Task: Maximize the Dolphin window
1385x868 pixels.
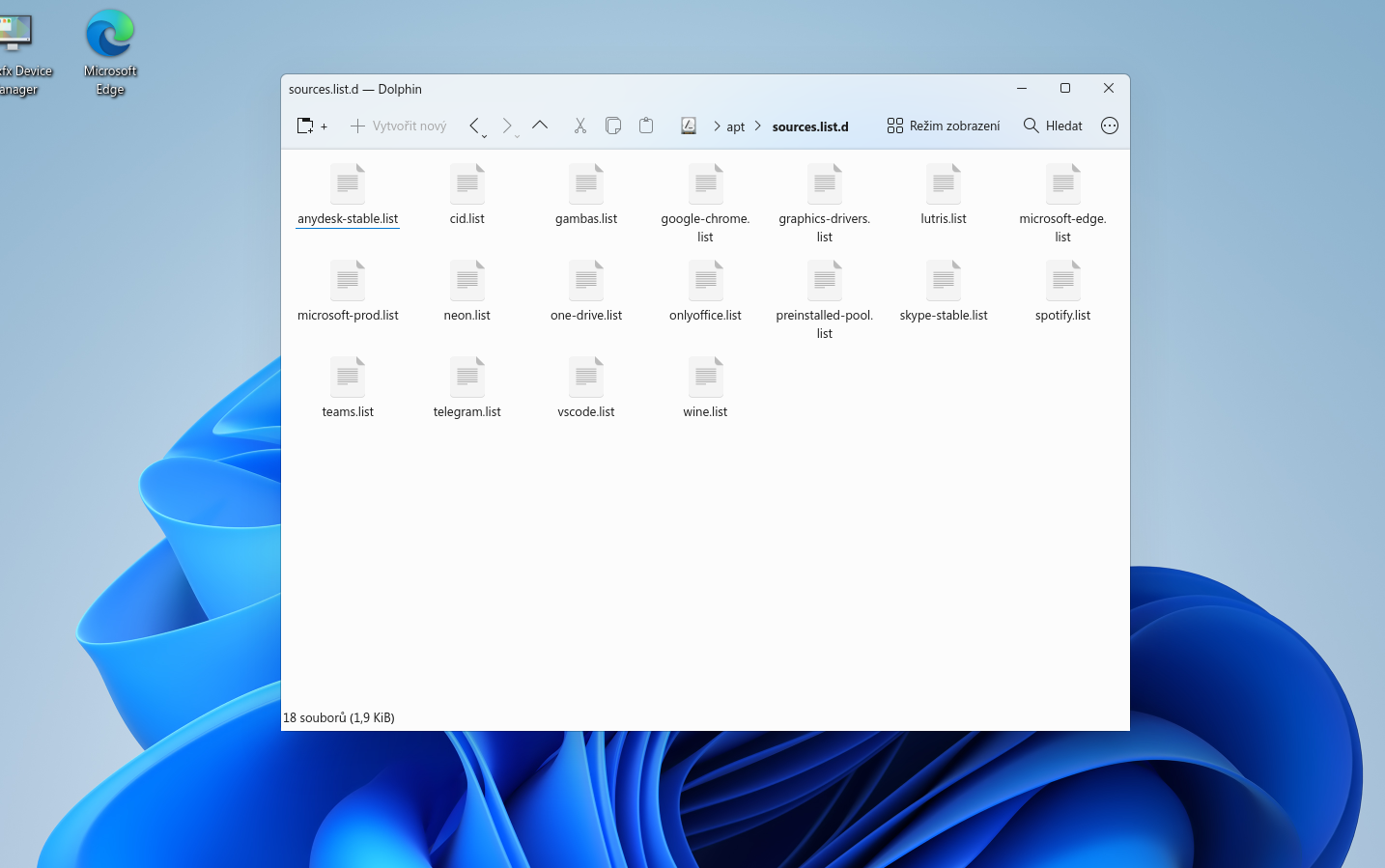Action: pos(1065,88)
